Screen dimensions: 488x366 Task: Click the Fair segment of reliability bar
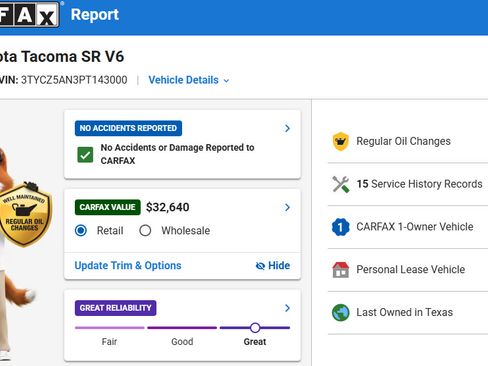click(110, 328)
